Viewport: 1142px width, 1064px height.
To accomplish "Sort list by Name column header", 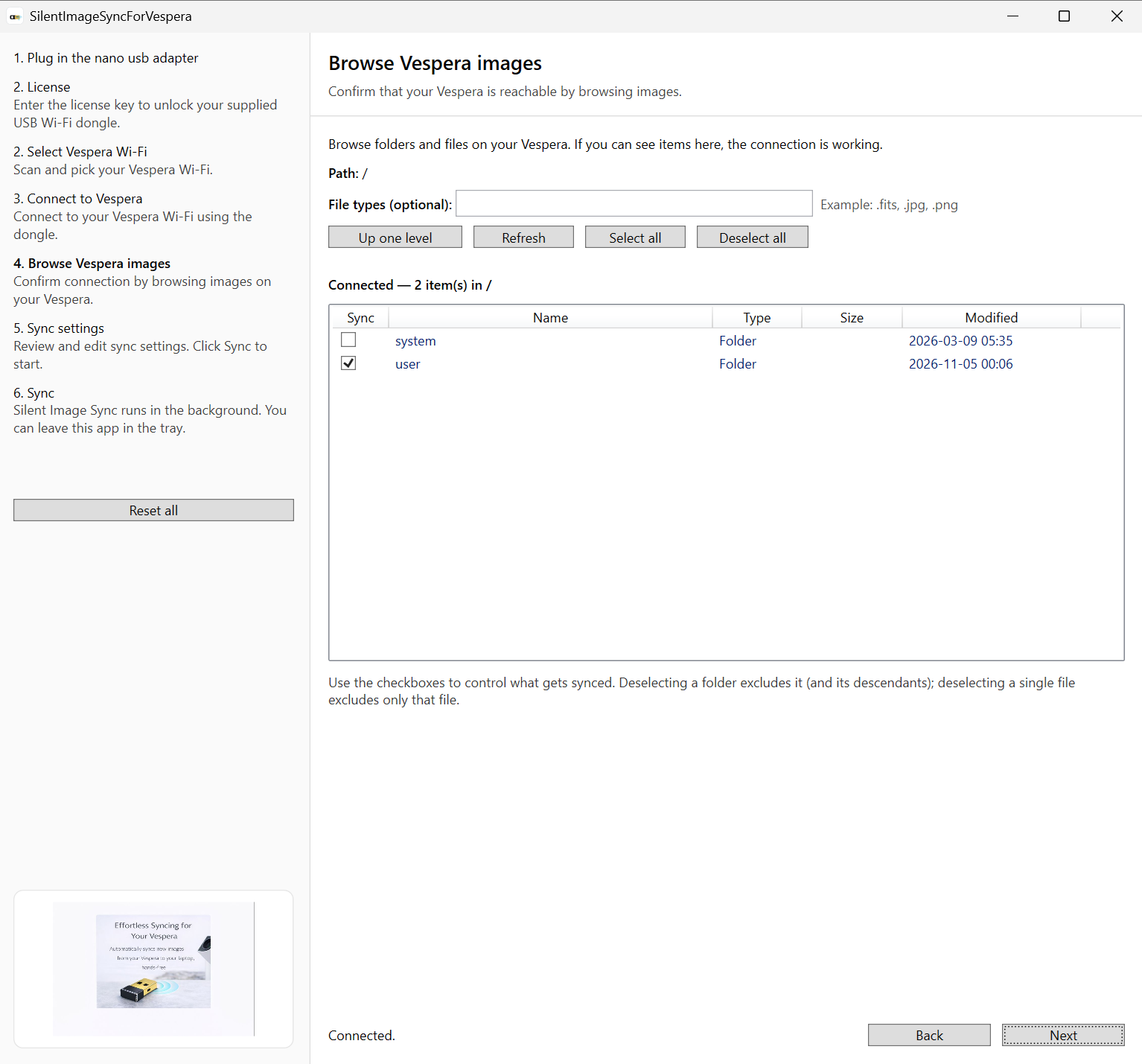I will point(550,317).
